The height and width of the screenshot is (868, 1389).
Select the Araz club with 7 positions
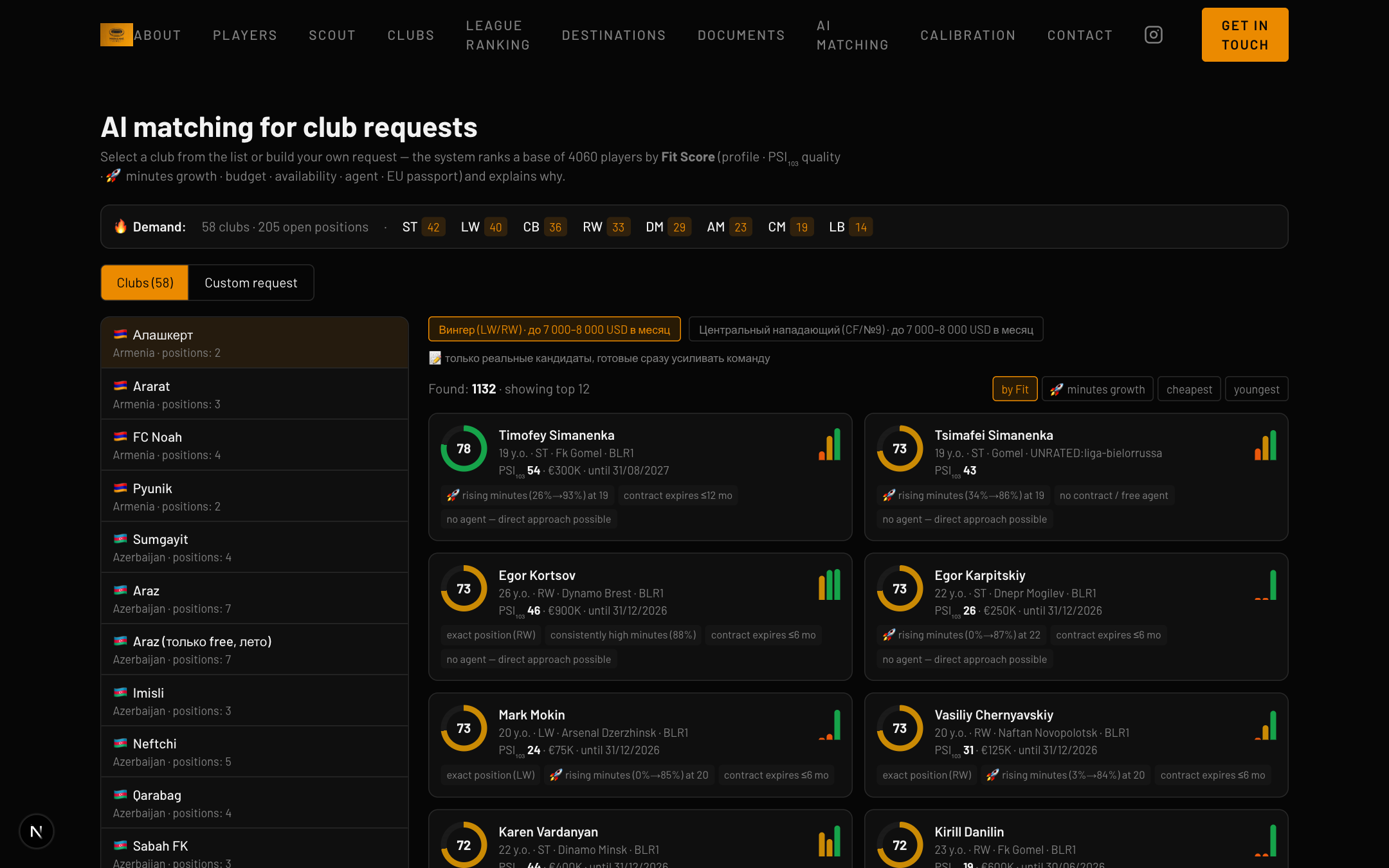point(255,599)
